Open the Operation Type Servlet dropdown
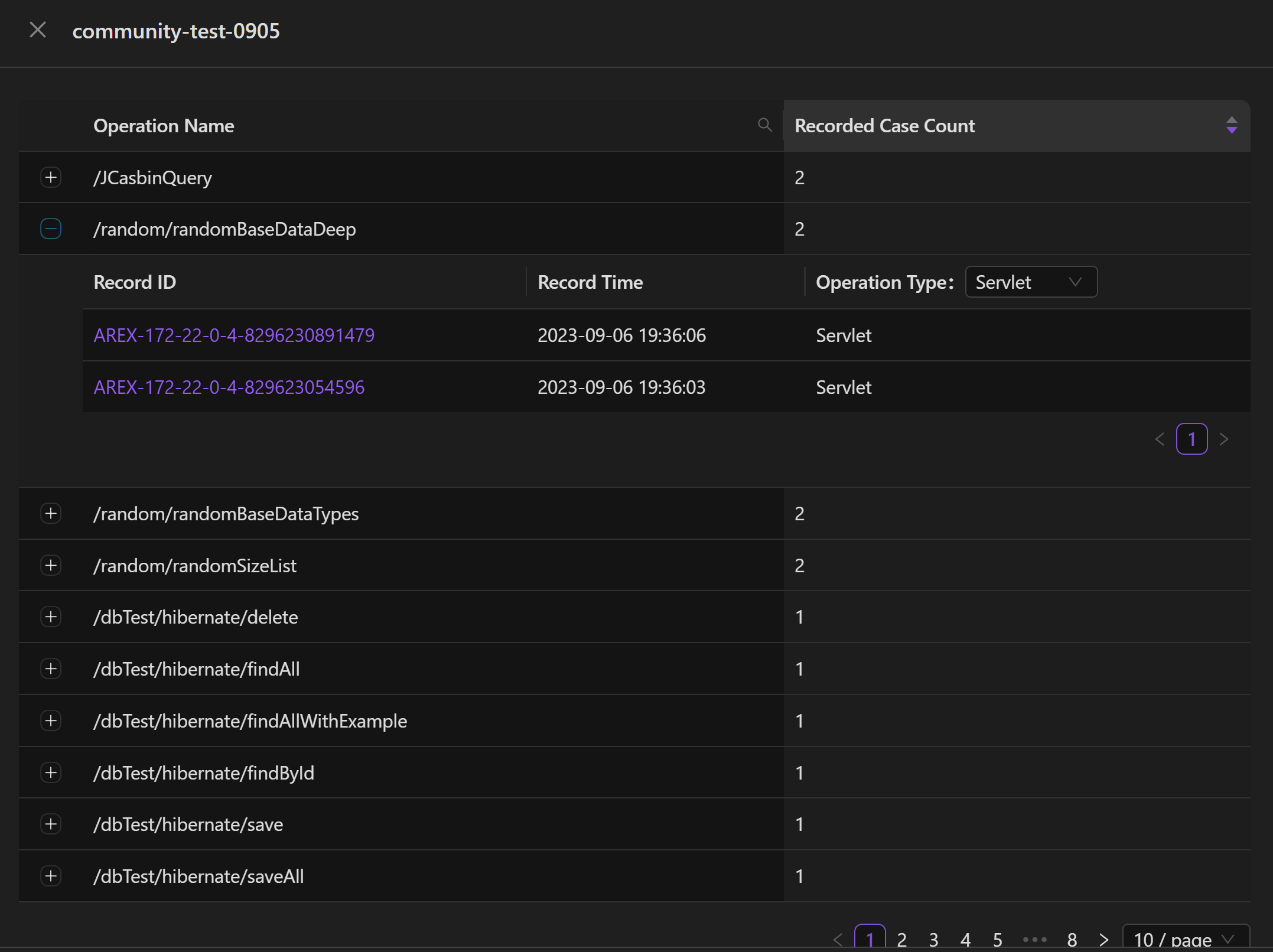 tap(1031, 282)
